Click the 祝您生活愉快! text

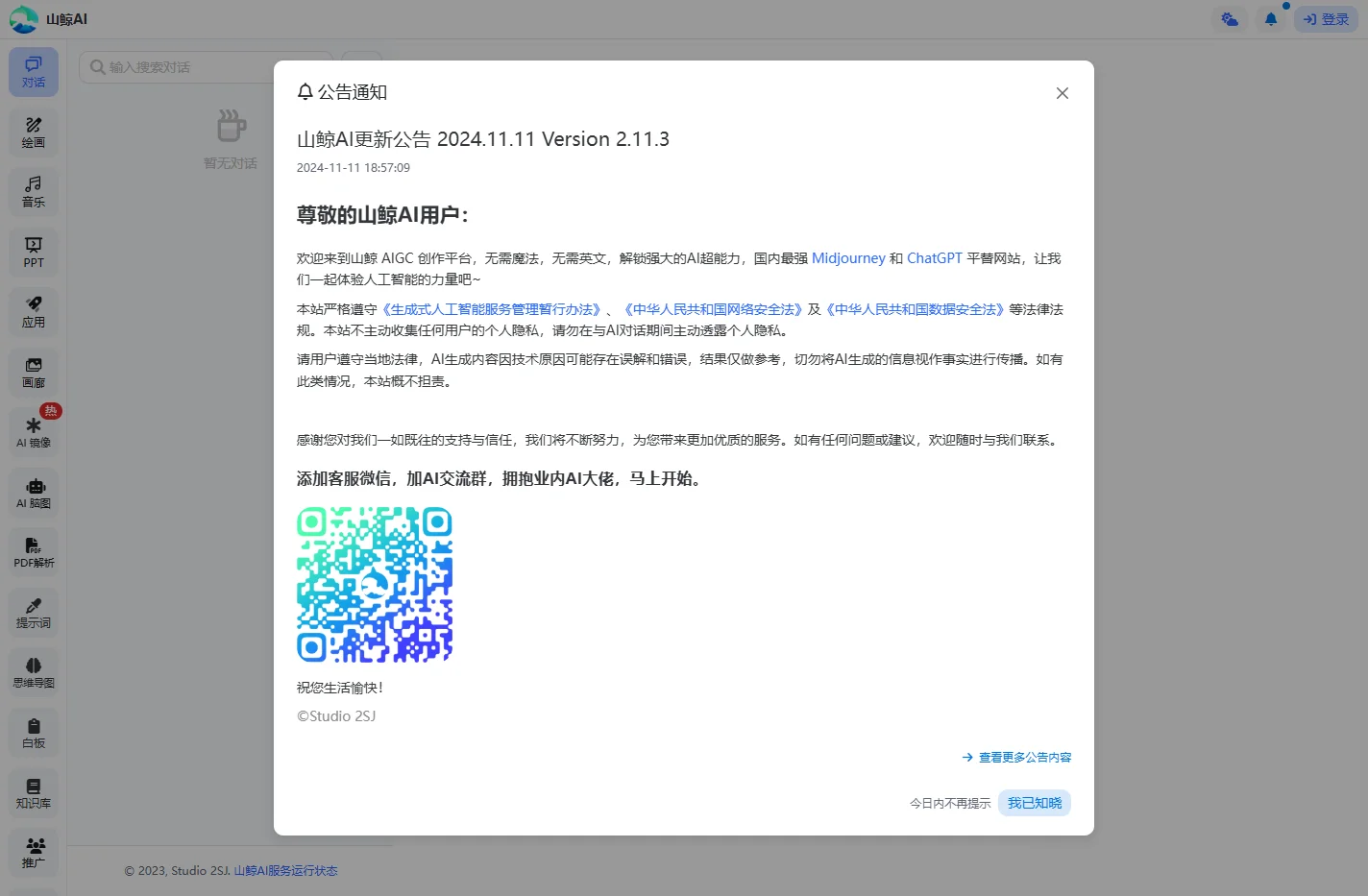pos(340,688)
